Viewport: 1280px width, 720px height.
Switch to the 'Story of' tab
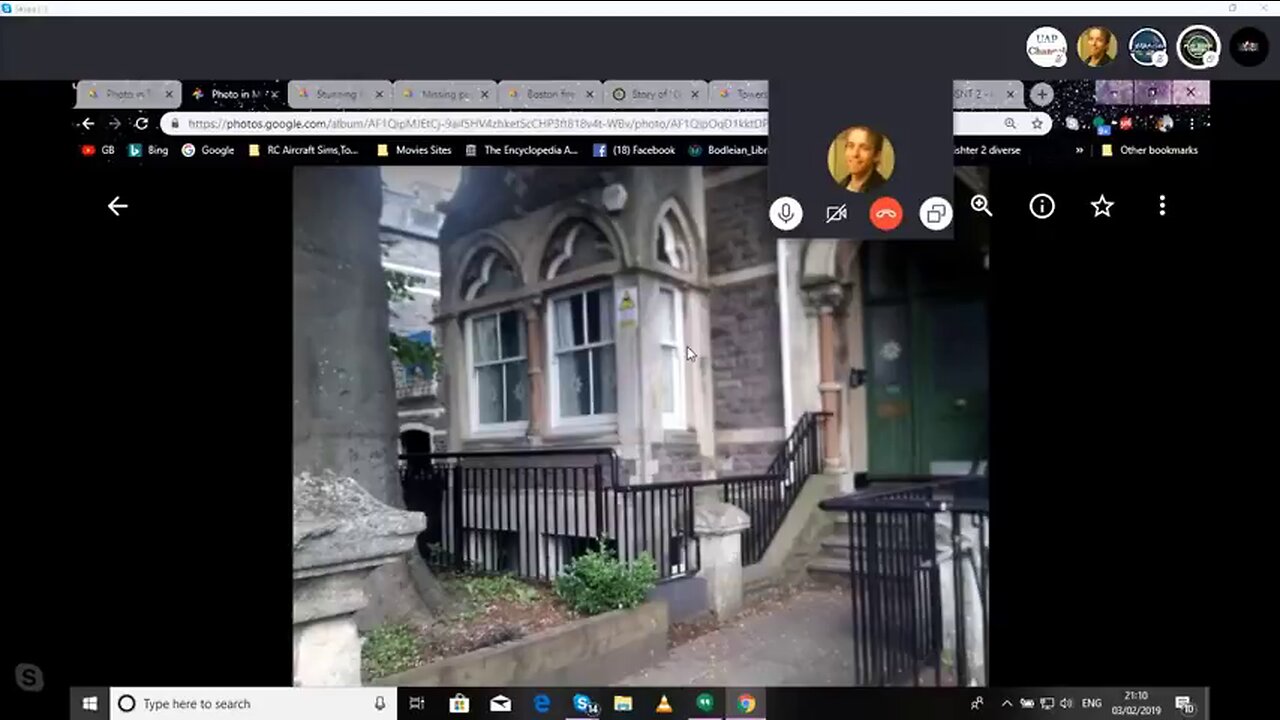point(655,94)
